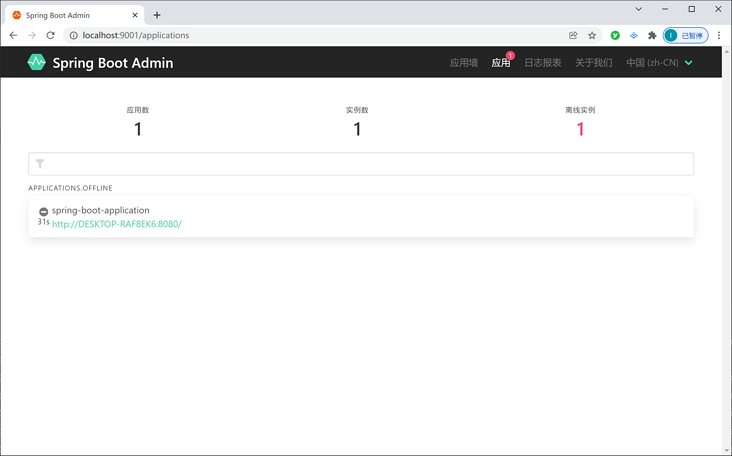Go back to the previous page
732x456 pixels.
pos(13,35)
